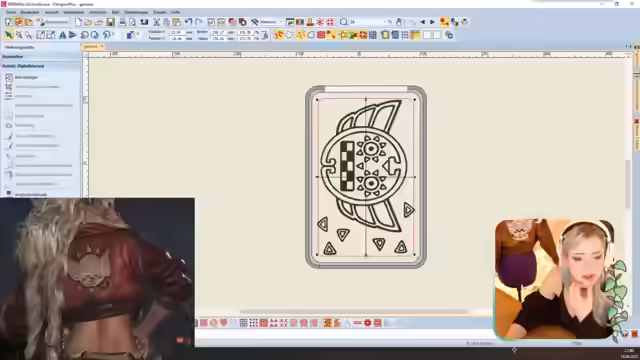Click the webcam overlay thumbnail
This screenshot has width=640, height=360.
click(554, 280)
